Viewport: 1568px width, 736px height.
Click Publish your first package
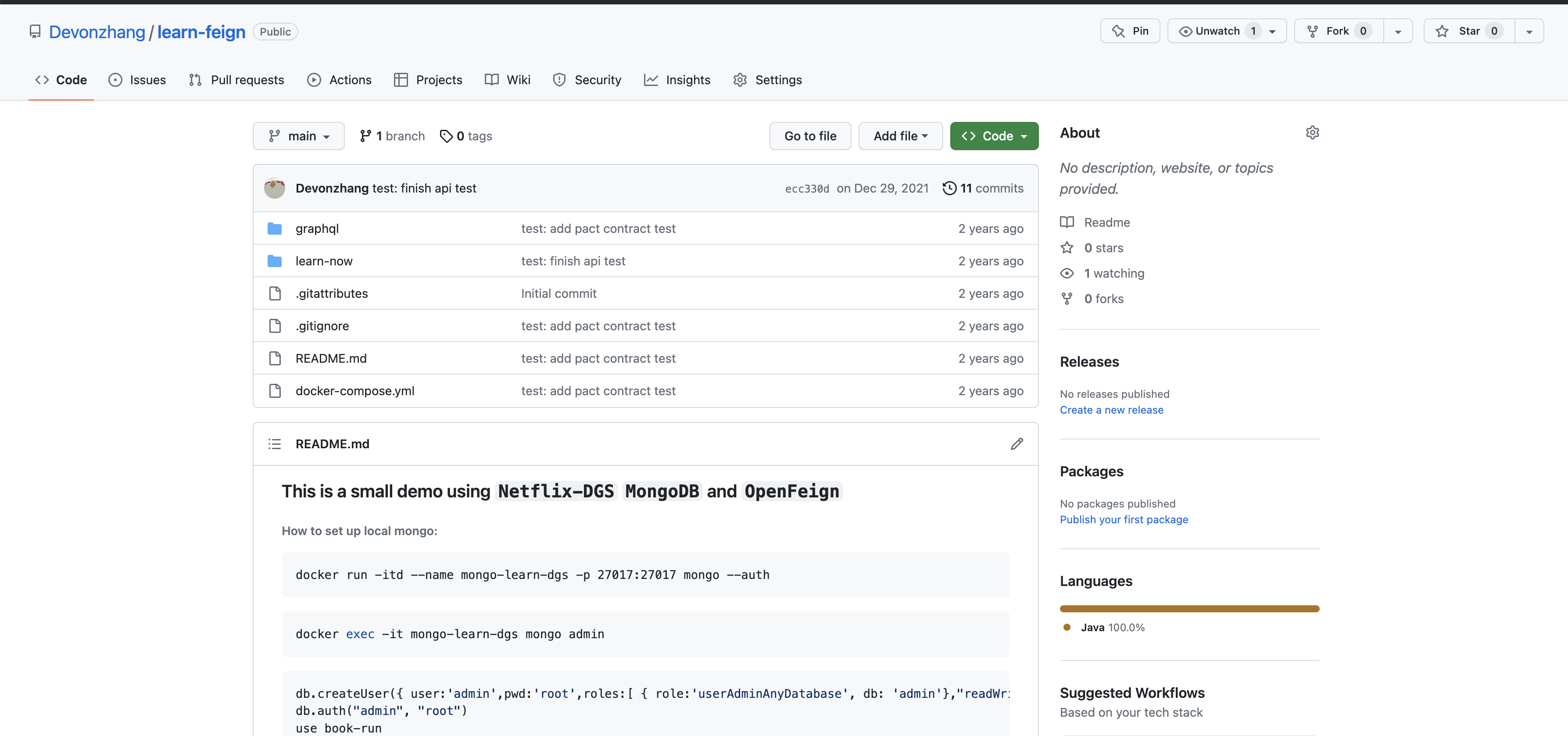click(x=1124, y=519)
